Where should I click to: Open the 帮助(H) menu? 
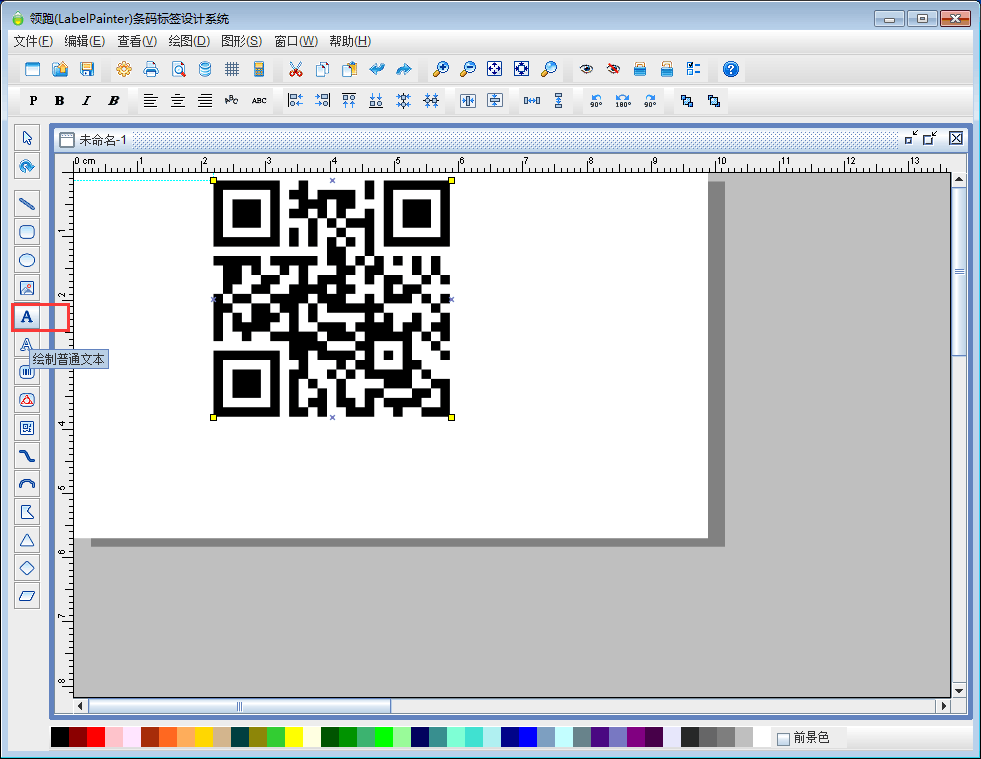[350, 41]
